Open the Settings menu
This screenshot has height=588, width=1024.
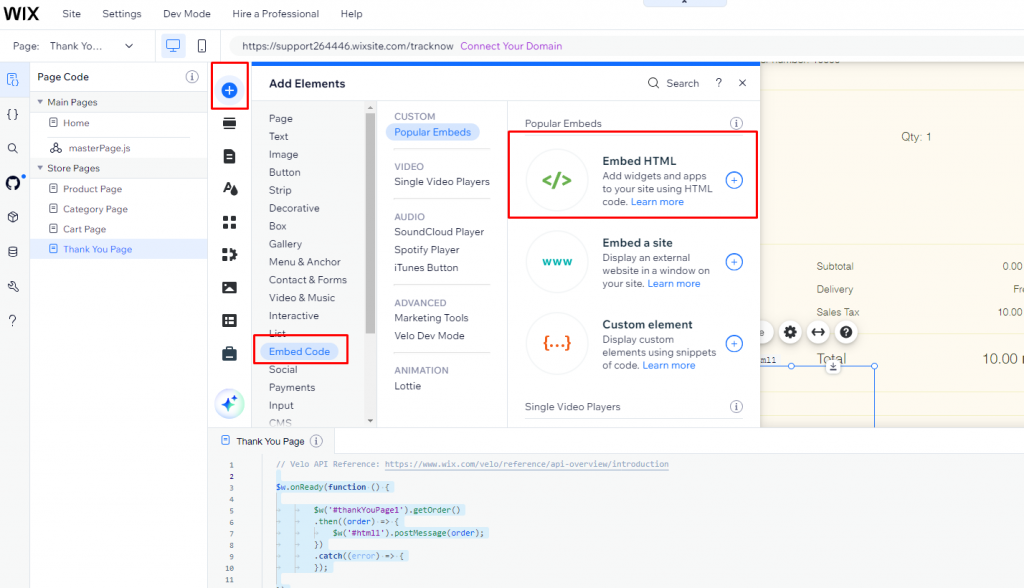coord(122,14)
